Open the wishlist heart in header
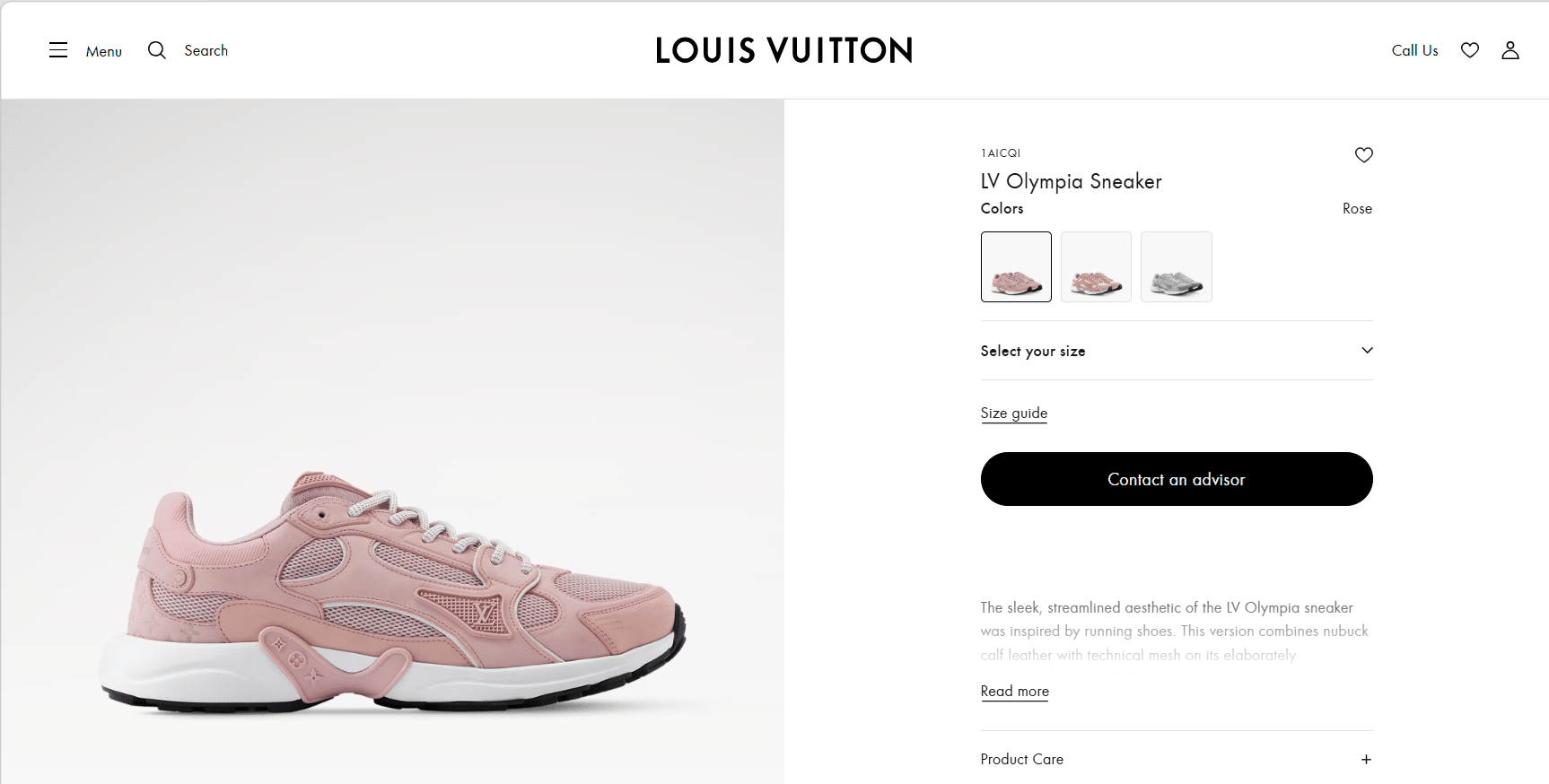Viewport: 1549px width, 784px height. tap(1469, 50)
